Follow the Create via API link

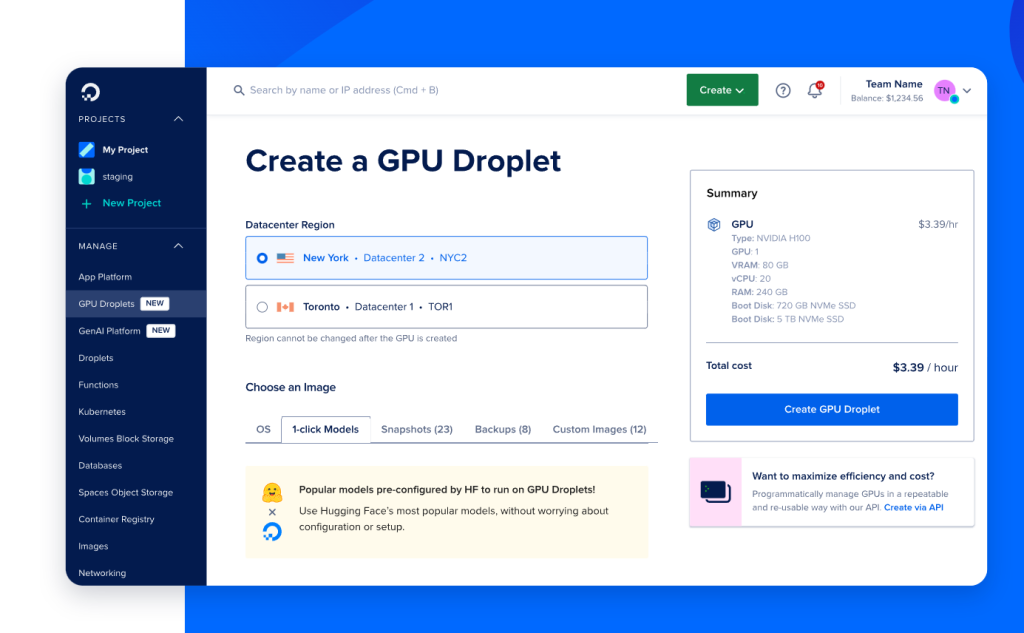tap(914, 508)
